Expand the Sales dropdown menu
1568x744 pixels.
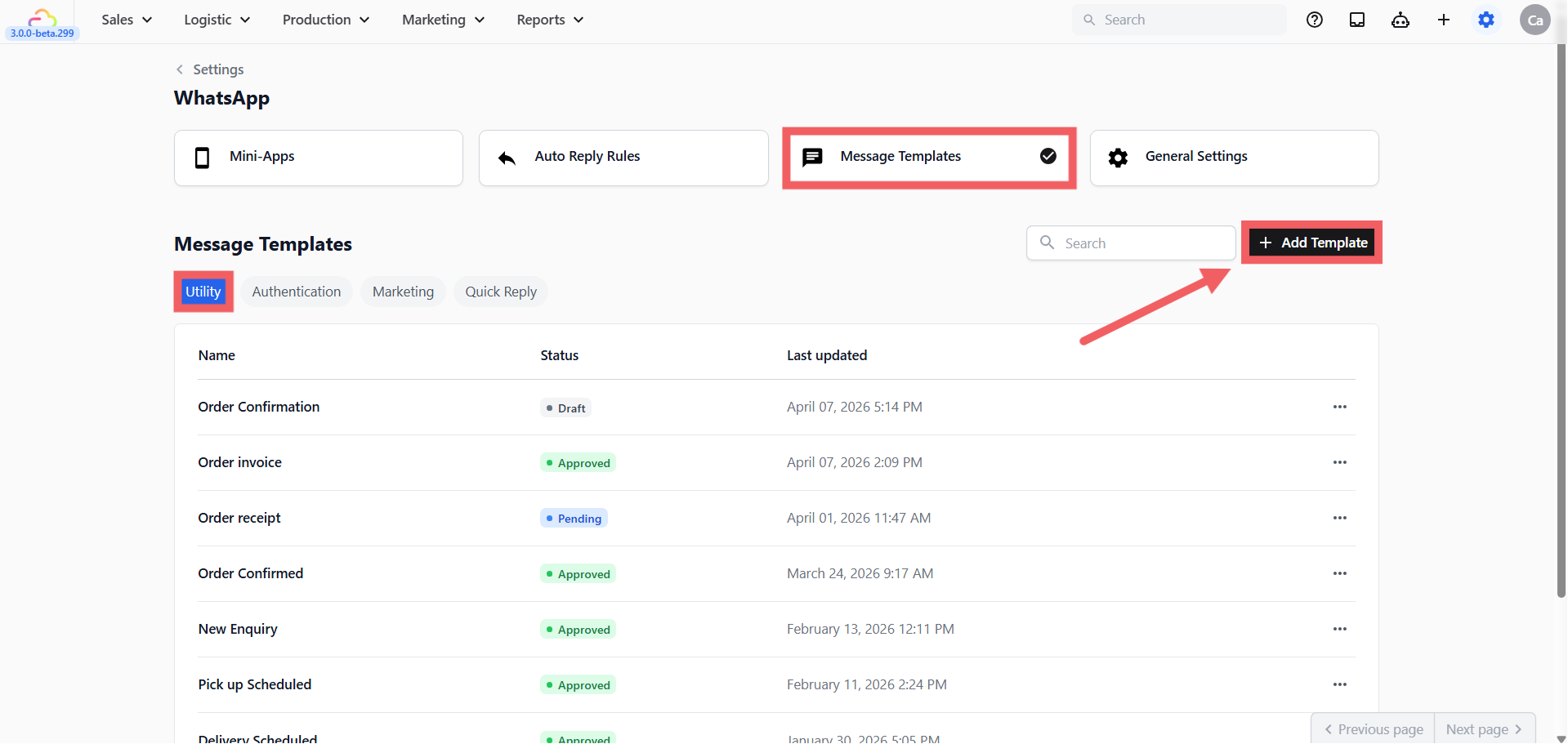tap(127, 20)
